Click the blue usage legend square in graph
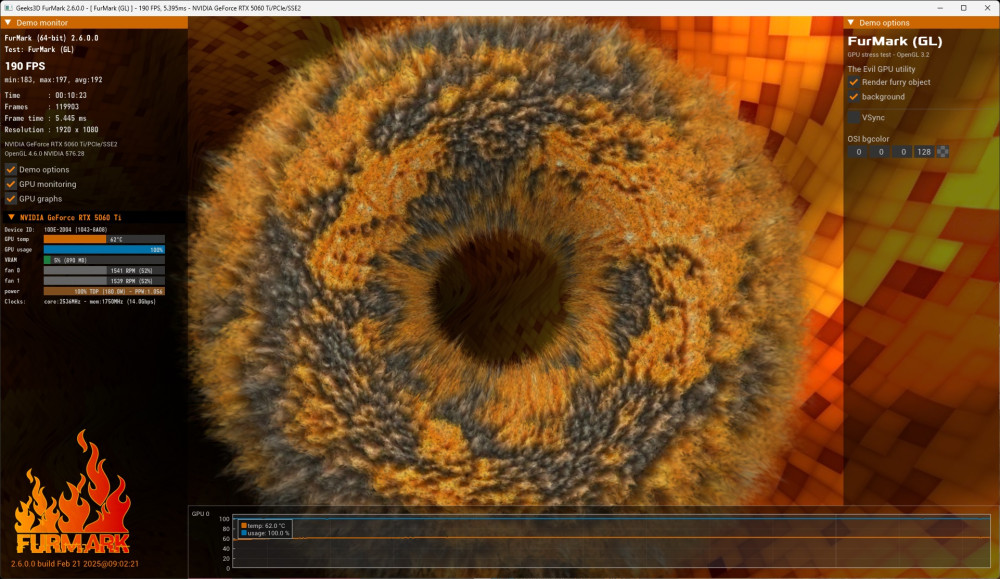The width and height of the screenshot is (1000, 579). (244, 533)
